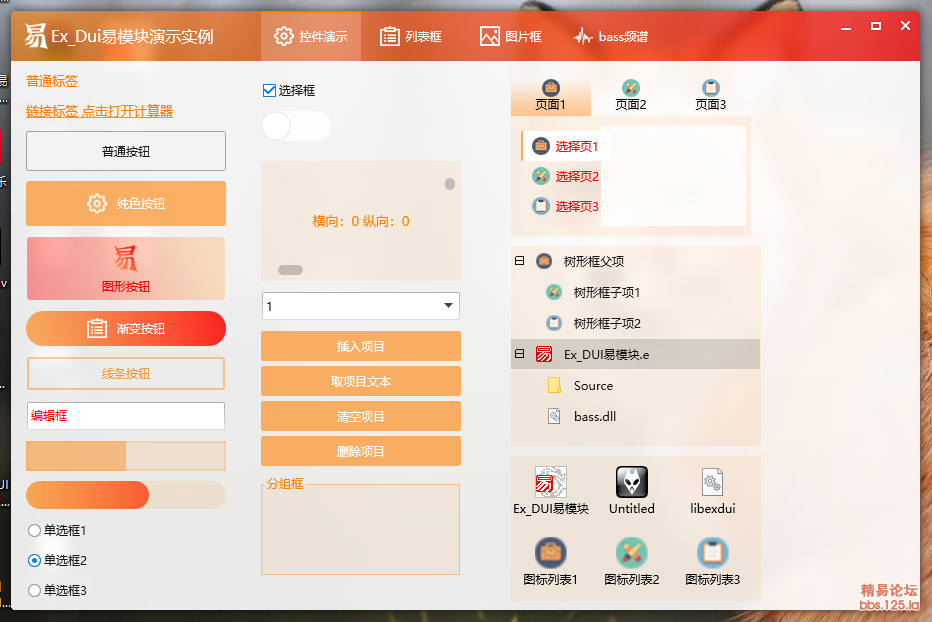Collapse the Ex_DUI易模块.e tree node

[x=519, y=354]
